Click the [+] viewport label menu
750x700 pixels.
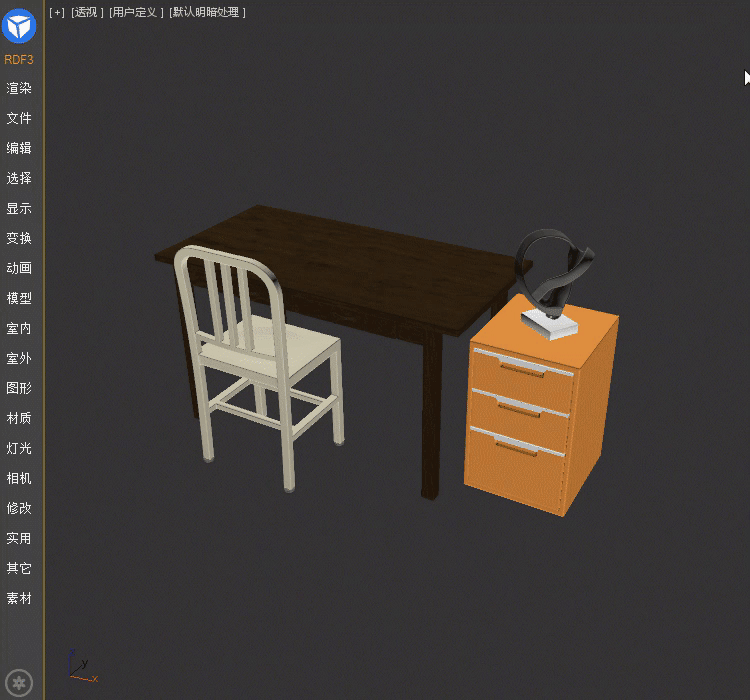coord(57,12)
